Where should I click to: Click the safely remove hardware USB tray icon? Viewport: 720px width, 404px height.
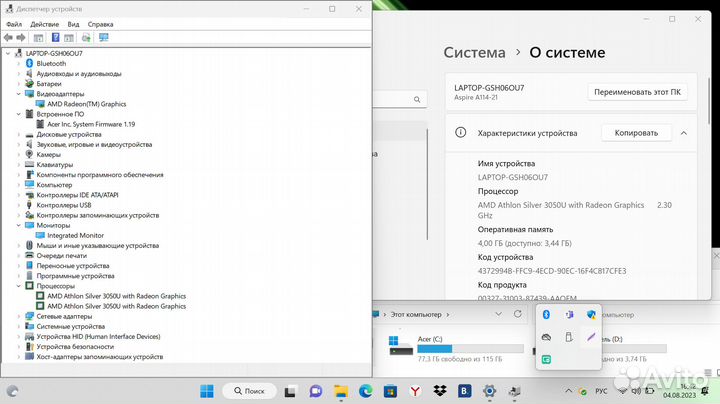click(569, 337)
